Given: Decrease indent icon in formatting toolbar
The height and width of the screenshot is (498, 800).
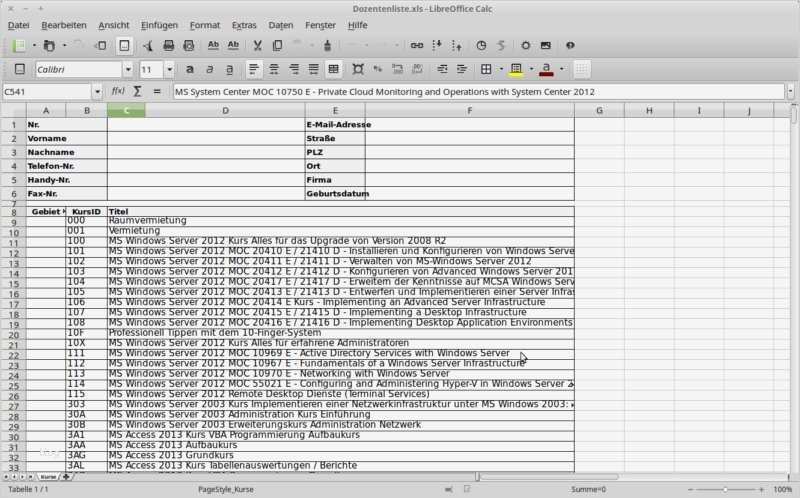Looking at the screenshot, I should (442, 69).
